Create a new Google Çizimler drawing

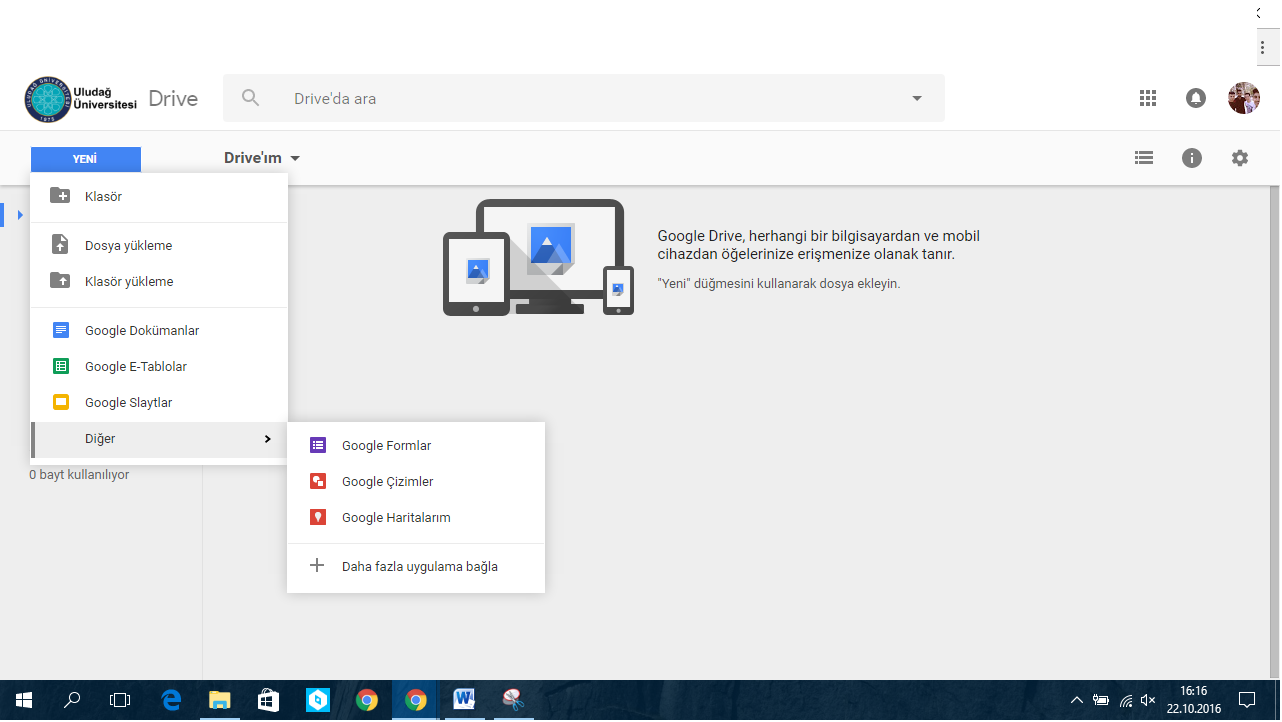[416, 481]
